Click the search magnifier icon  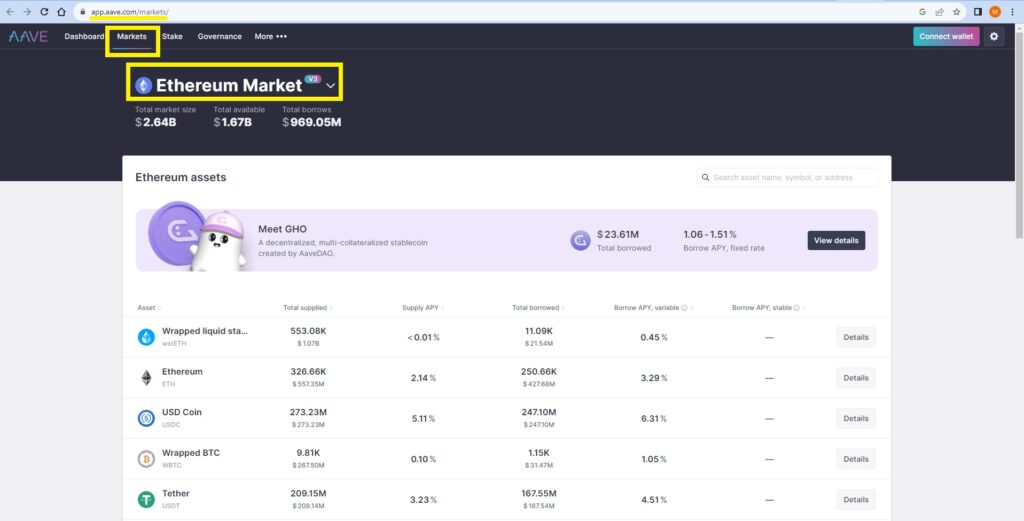(x=705, y=178)
